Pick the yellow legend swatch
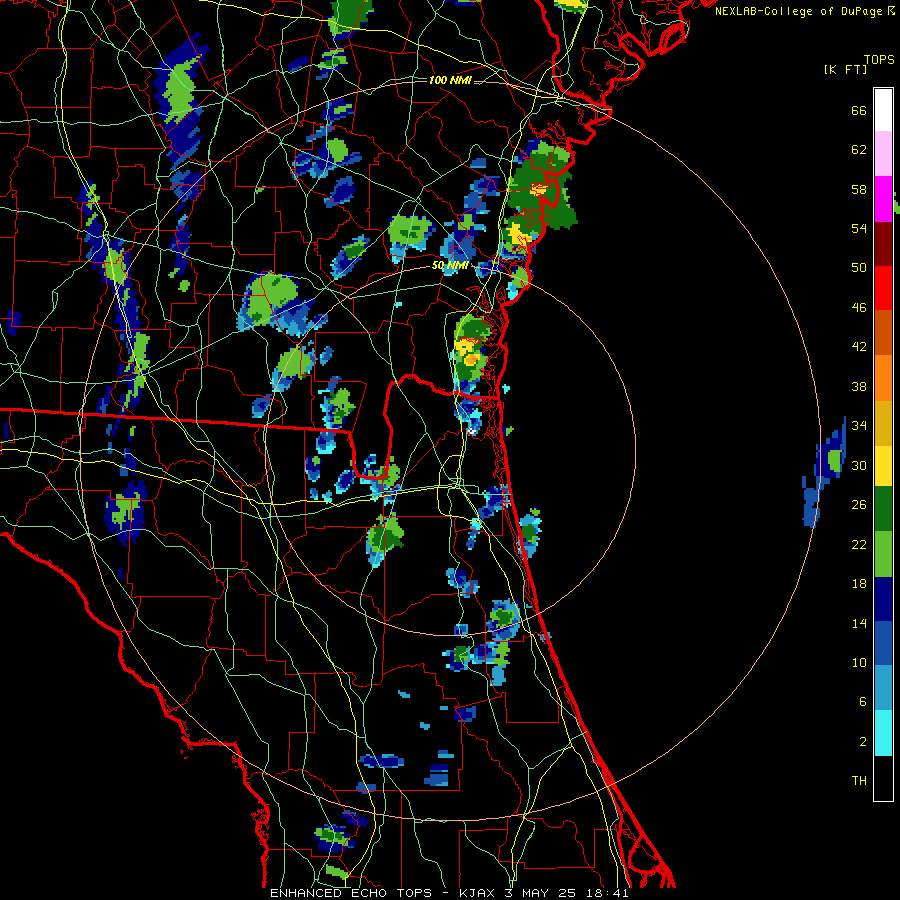Viewport: 900px width, 900px height. pyautogui.click(x=883, y=465)
